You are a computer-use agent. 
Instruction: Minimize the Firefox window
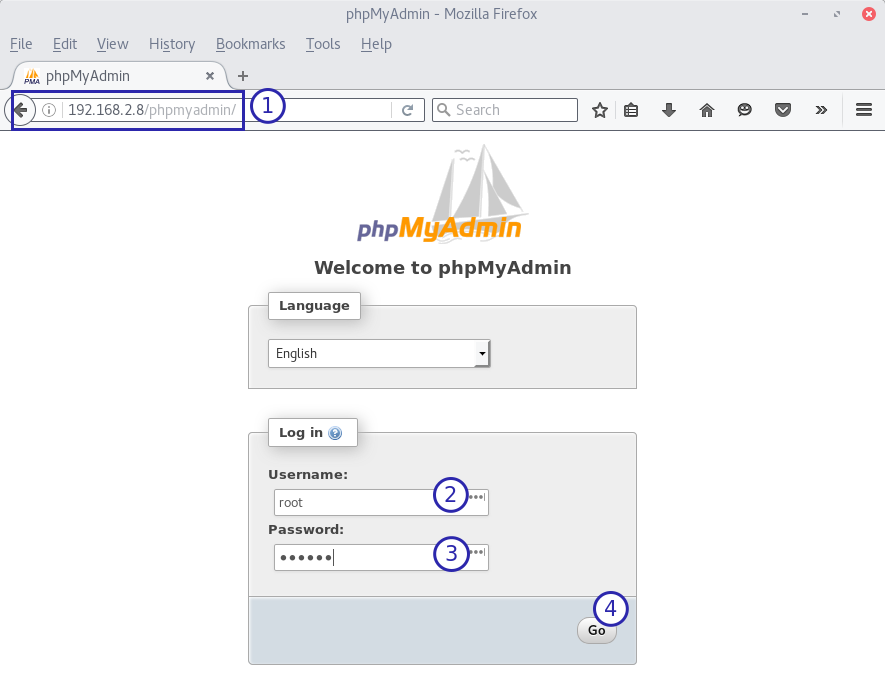(x=805, y=14)
